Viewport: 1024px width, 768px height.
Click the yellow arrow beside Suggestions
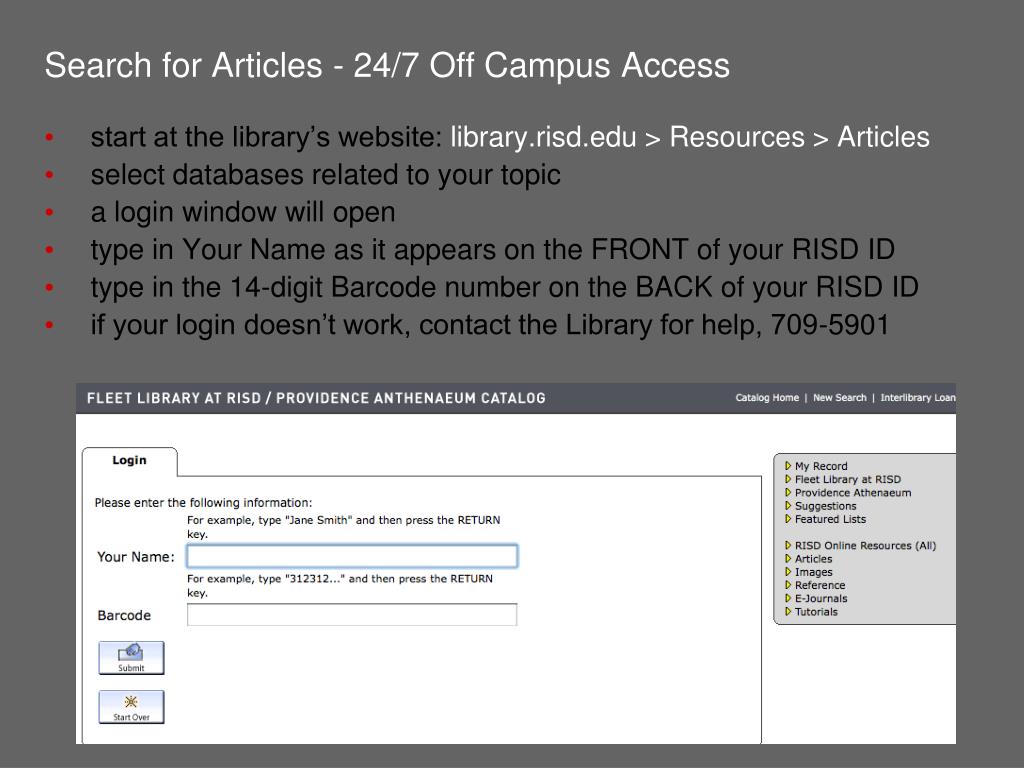pos(788,505)
